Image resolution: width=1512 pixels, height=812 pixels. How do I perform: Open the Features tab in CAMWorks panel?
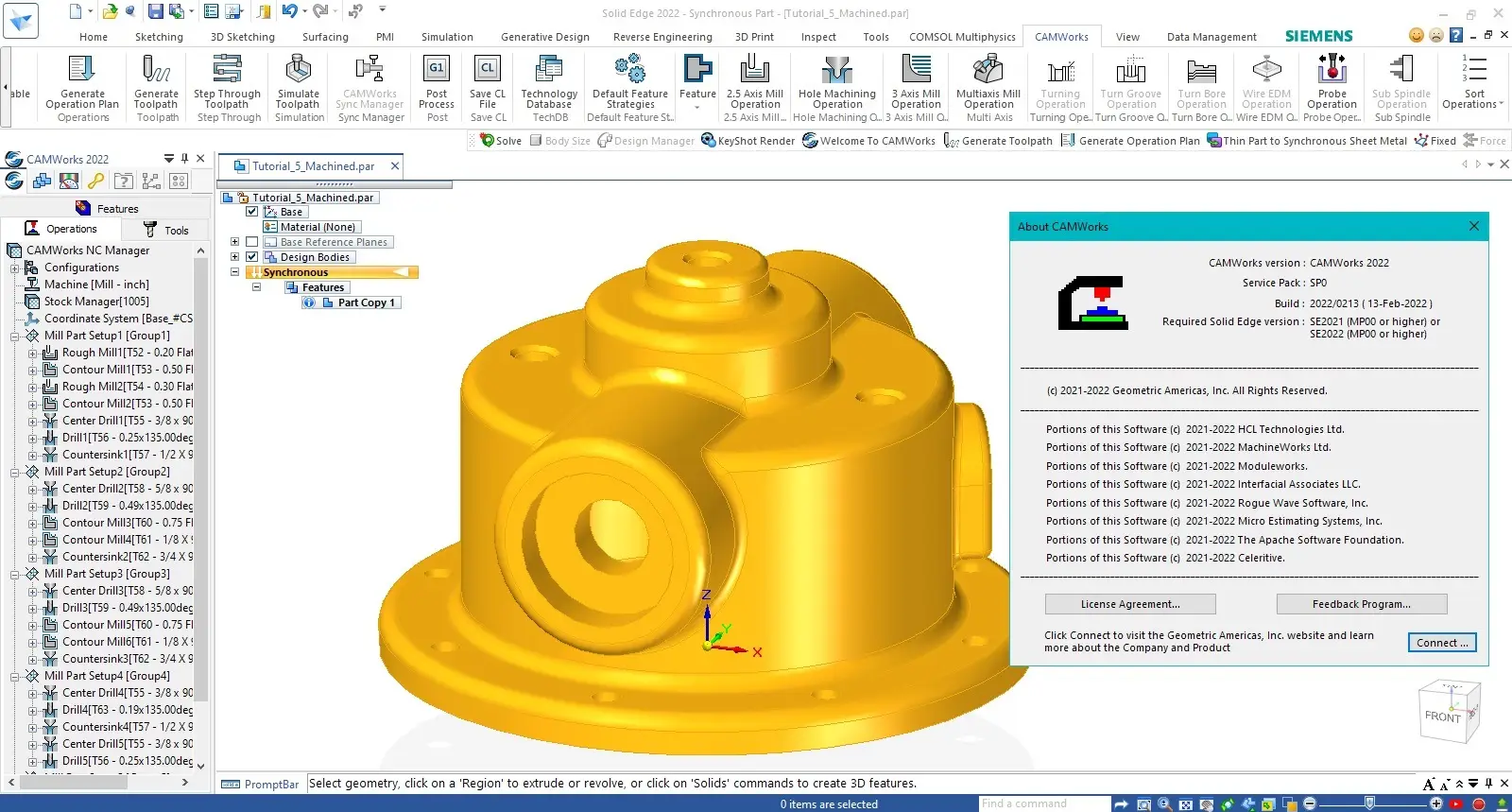click(x=107, y=209)
